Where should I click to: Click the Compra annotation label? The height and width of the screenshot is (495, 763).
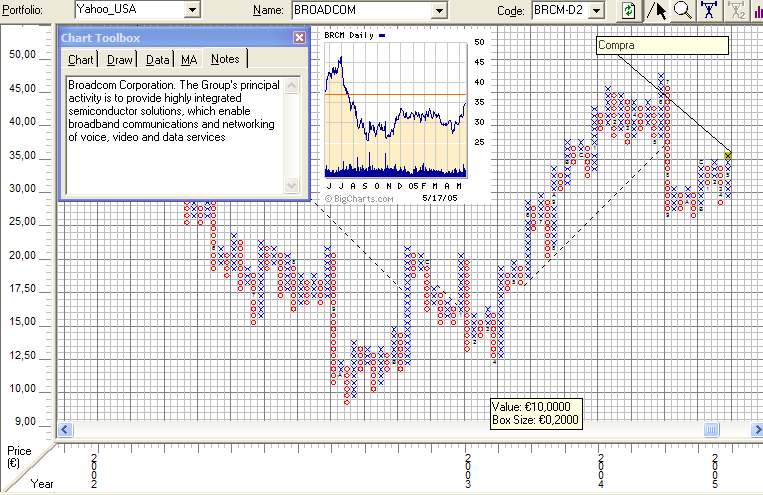click(x=662, y=45)
